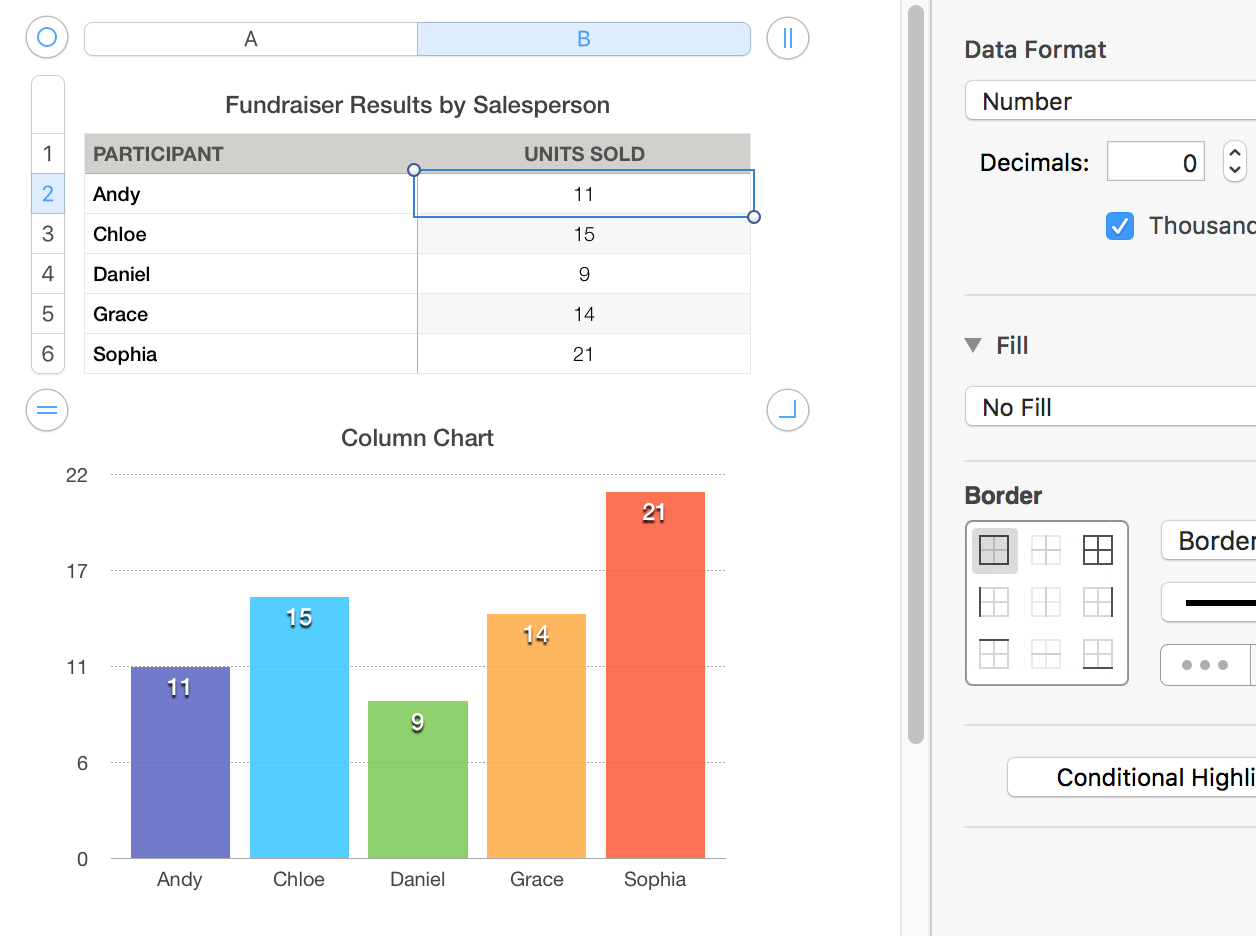
Task: Select column B header tab
Action: pos(584,39)
